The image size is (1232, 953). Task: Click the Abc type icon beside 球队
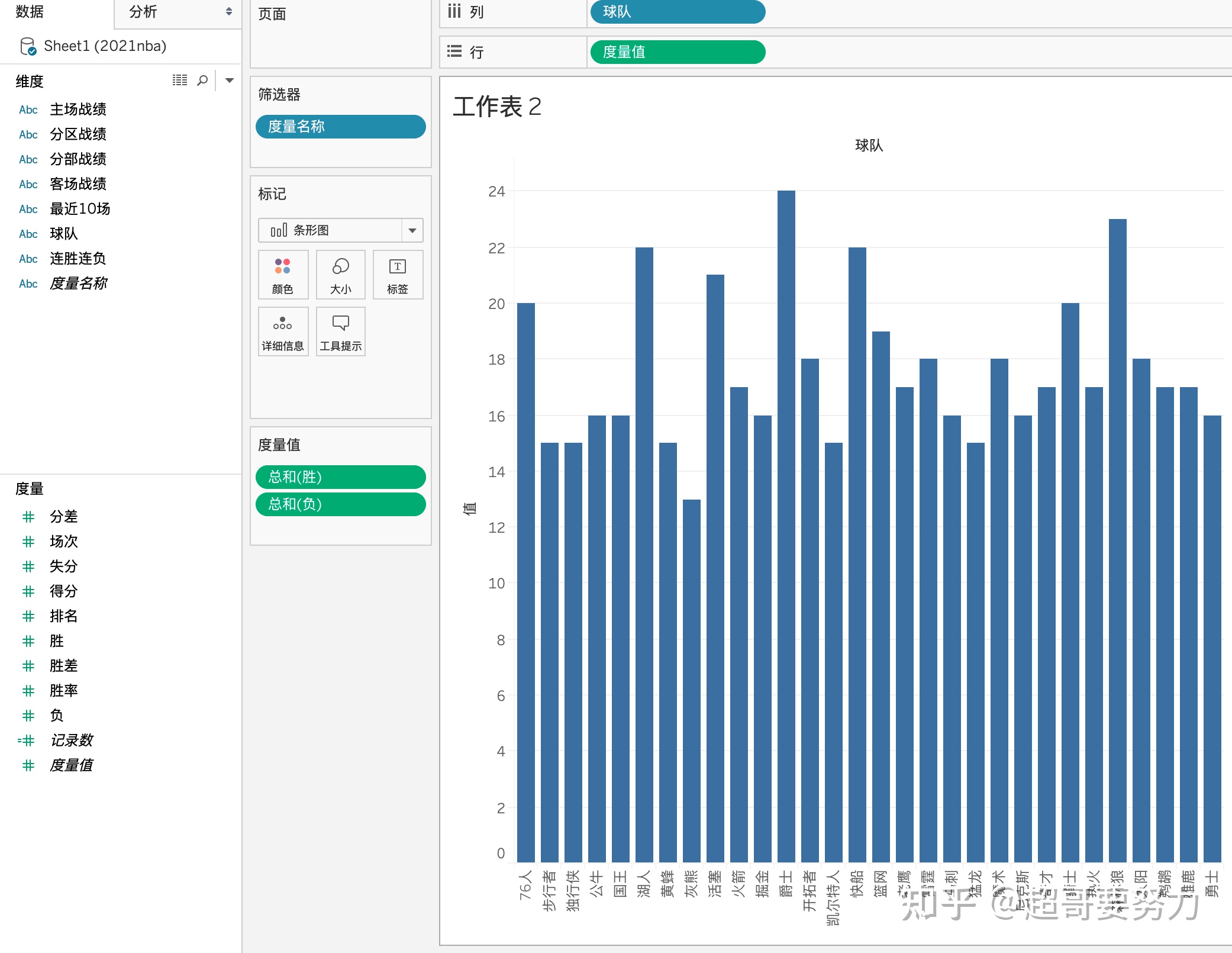tap(28, 234)
